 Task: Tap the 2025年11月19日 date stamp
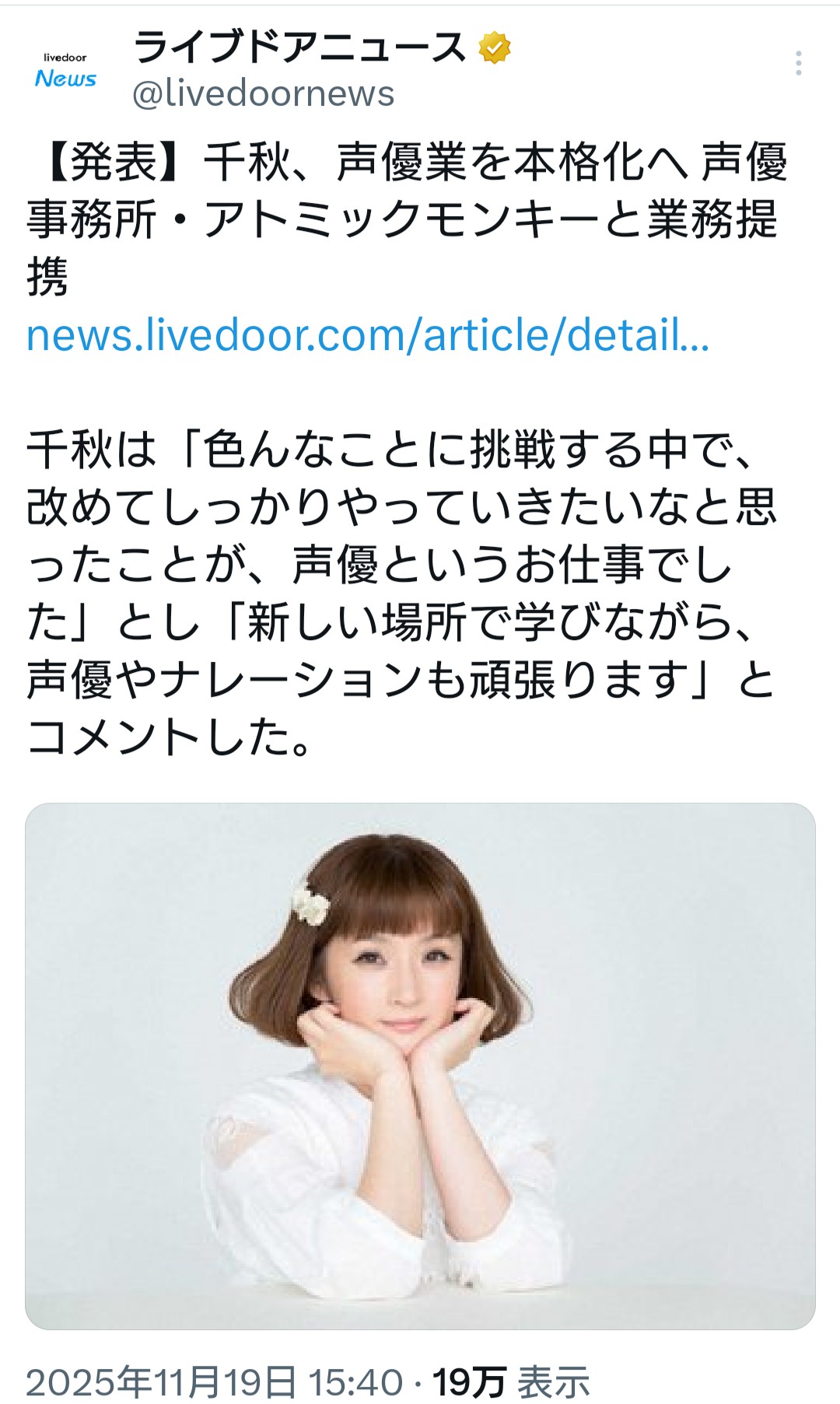tap(162, 1382)
